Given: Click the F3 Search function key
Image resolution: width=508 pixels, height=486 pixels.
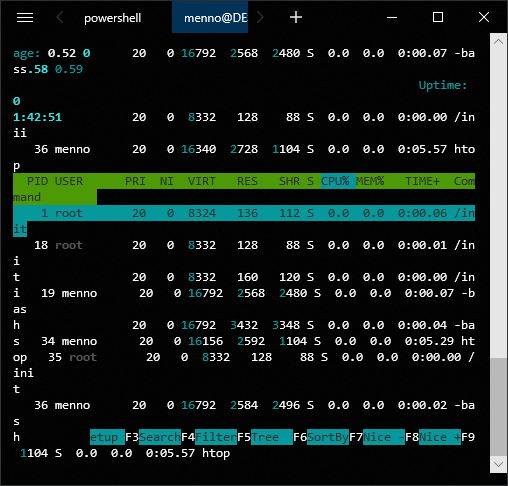Looking at the screenshot, I should [x=153, y=437].
